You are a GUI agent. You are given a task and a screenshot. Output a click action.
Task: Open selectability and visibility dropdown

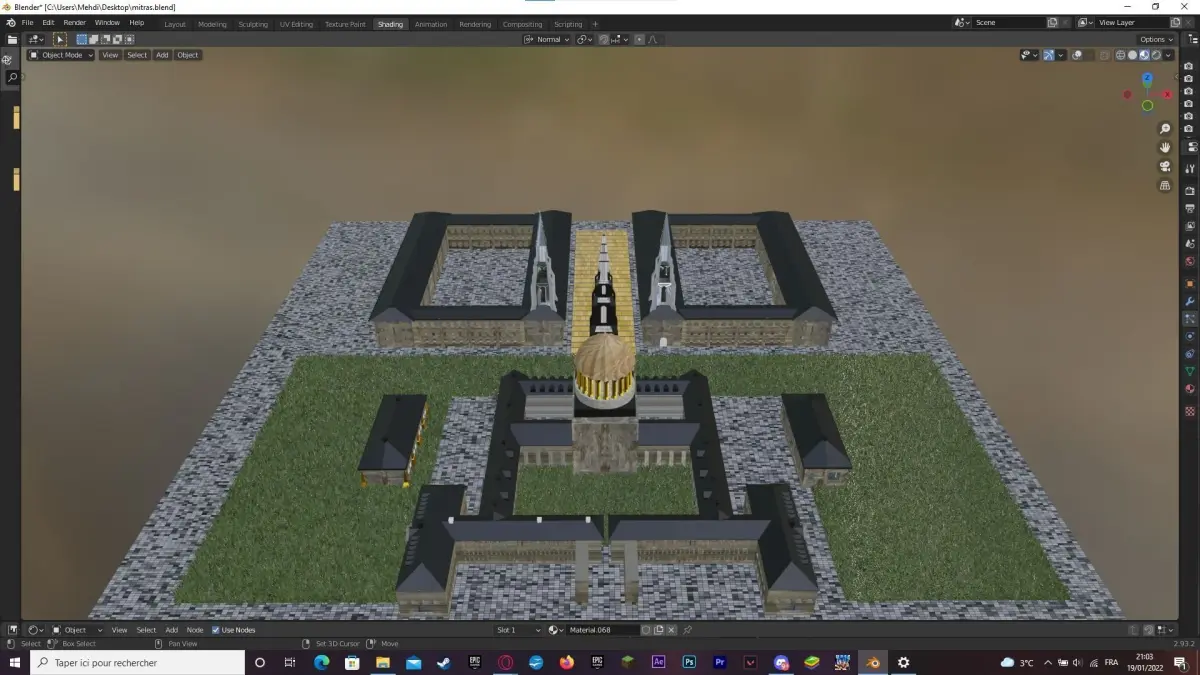[1029, 55]
